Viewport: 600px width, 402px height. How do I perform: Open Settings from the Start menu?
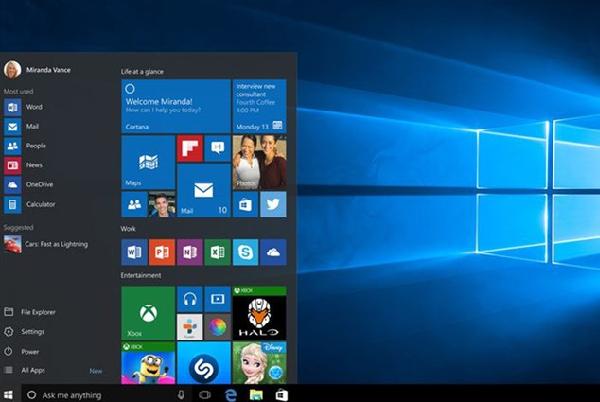click(24, 332)
